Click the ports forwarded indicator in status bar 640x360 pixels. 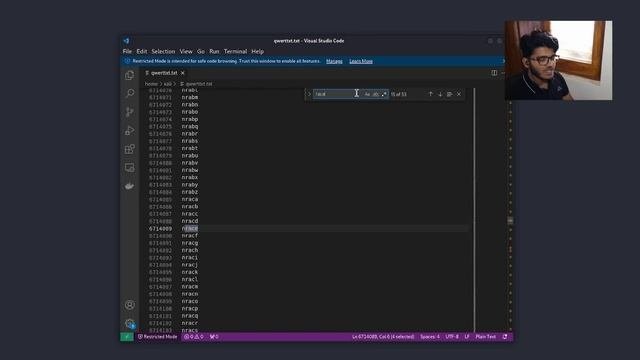[x=214, y=337]
